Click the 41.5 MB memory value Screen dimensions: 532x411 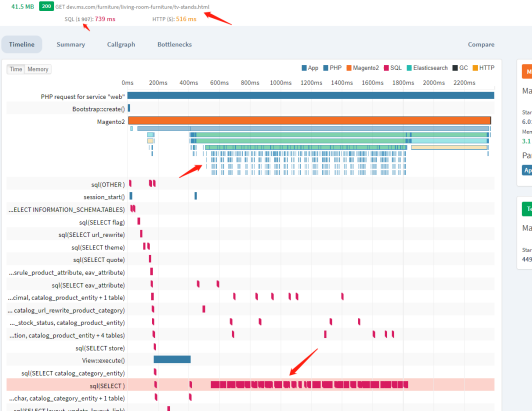23,6
